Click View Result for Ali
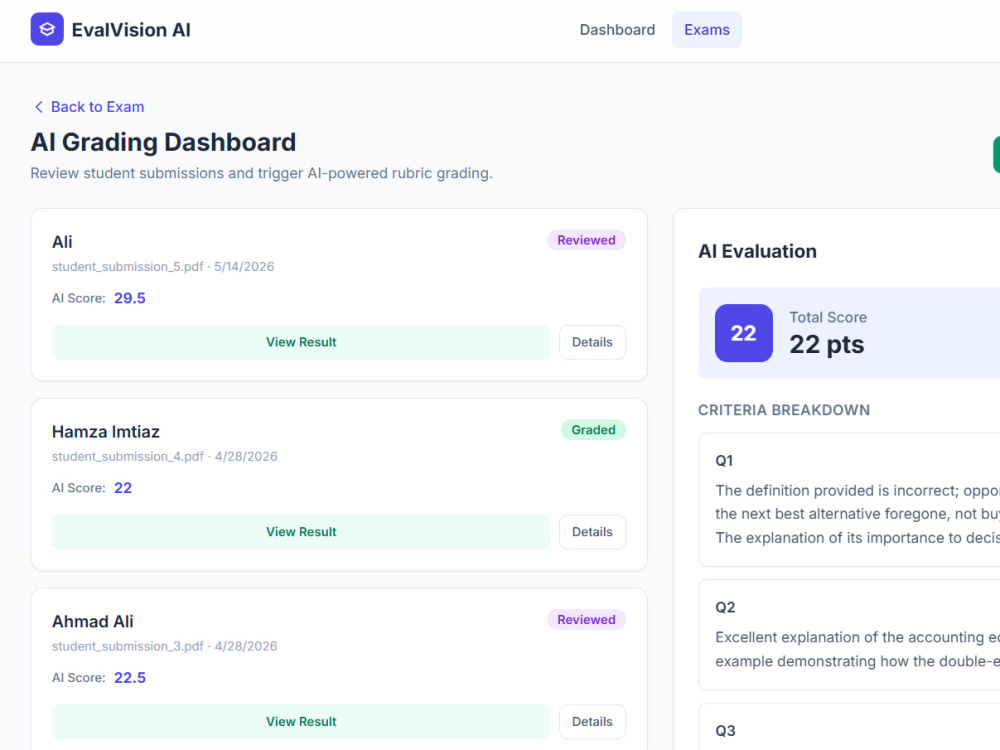Viewport: 1000px width, 750px height. [301, 342]
